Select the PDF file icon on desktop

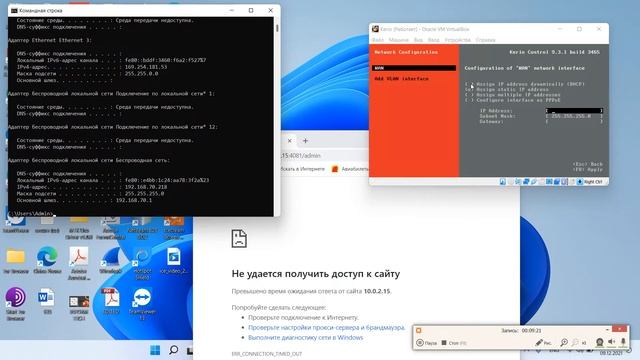pyautogui.click(x=111, y=298)
